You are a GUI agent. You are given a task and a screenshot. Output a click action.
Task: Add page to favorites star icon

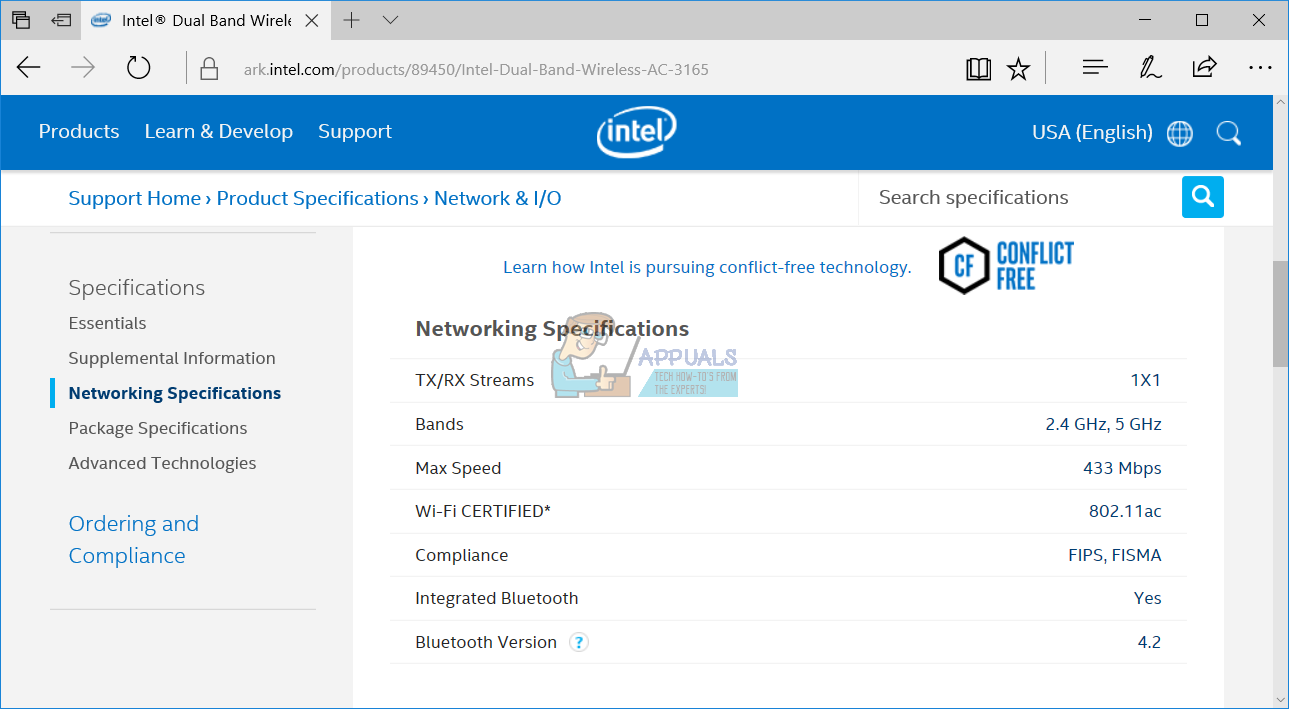tap(1018, 68)
